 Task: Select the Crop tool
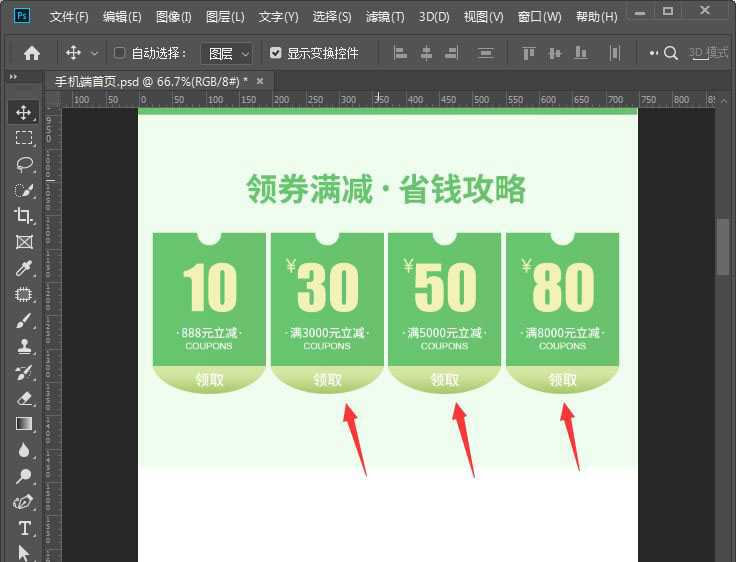click(24, 216)
